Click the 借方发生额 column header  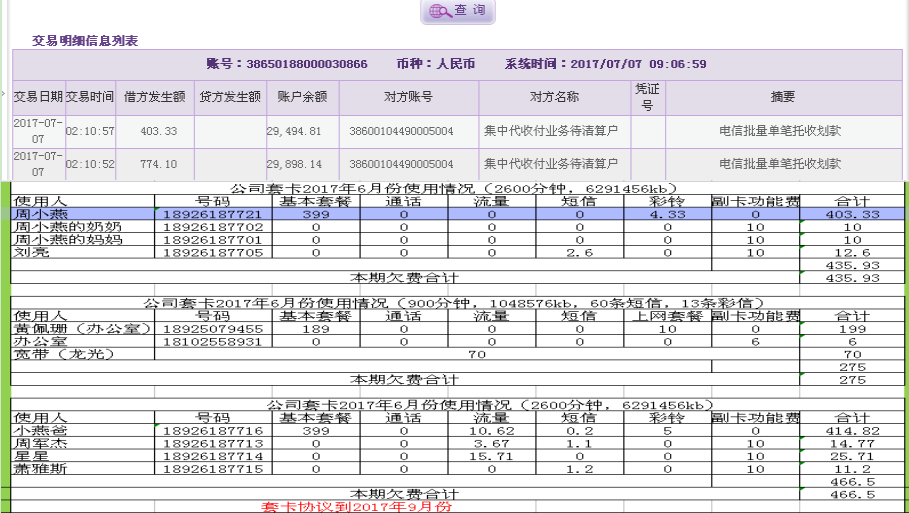click(x=155, y=97)
